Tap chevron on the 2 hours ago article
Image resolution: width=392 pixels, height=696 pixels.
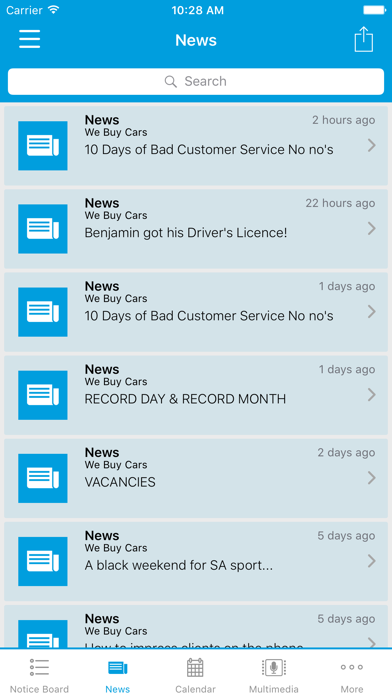[372, 145]
